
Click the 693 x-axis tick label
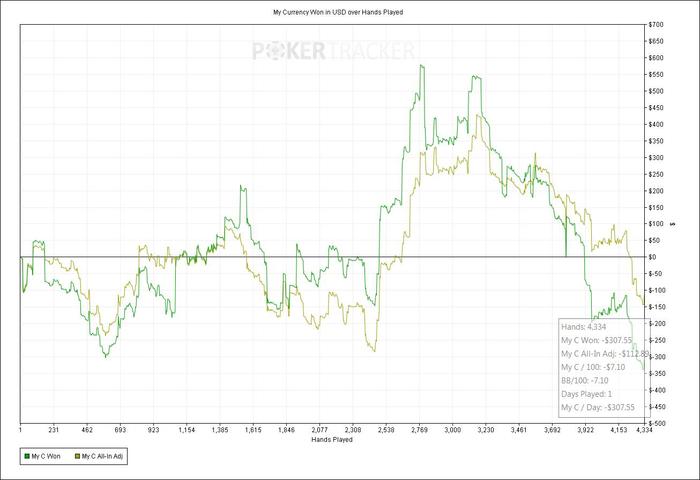[120, 430]
